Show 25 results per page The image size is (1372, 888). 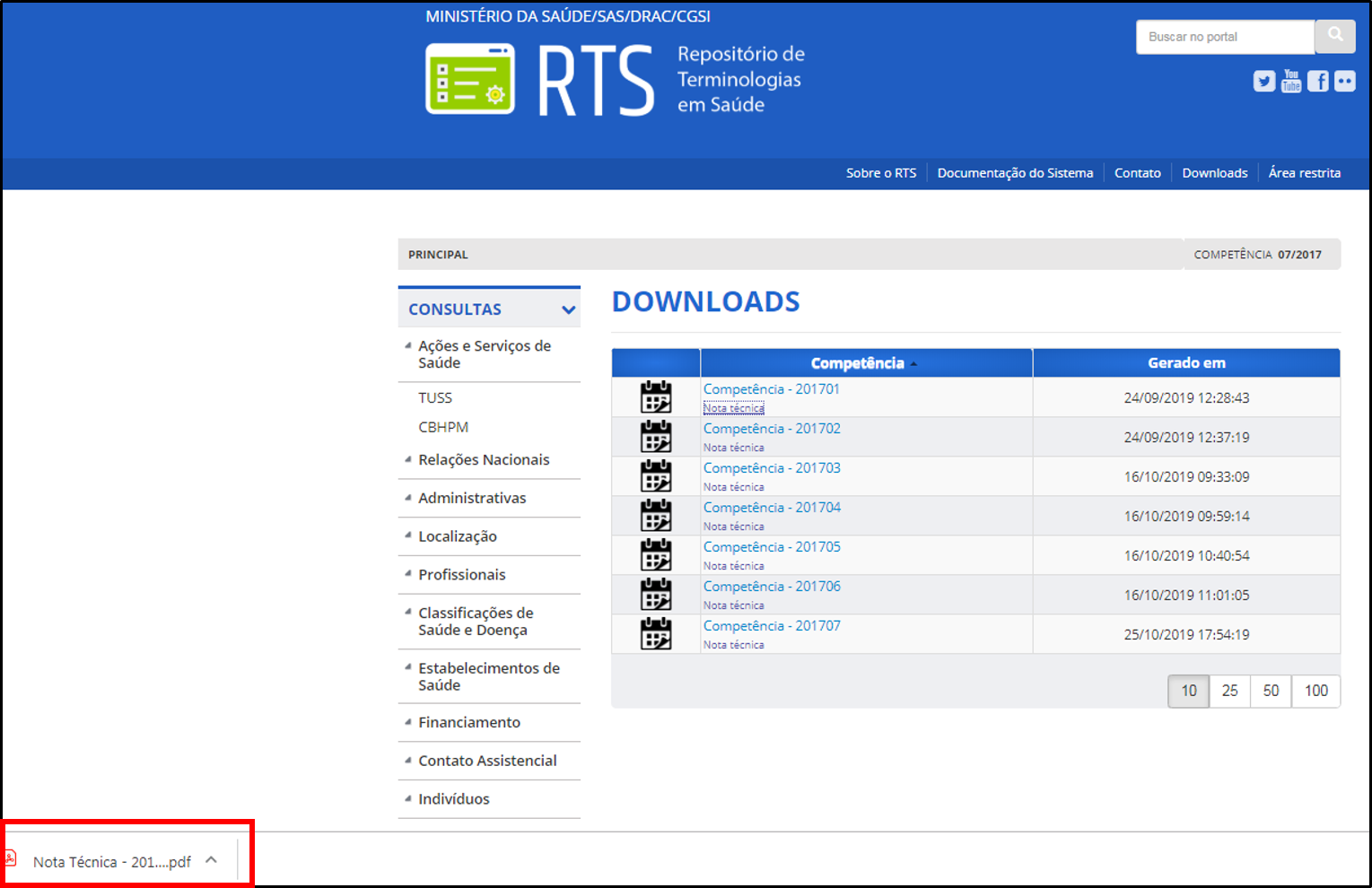[1229, 691]
